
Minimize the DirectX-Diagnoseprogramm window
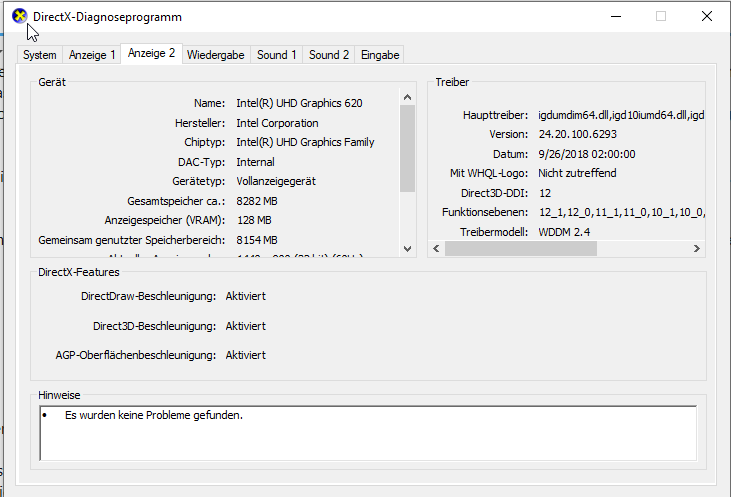[616, 16]
